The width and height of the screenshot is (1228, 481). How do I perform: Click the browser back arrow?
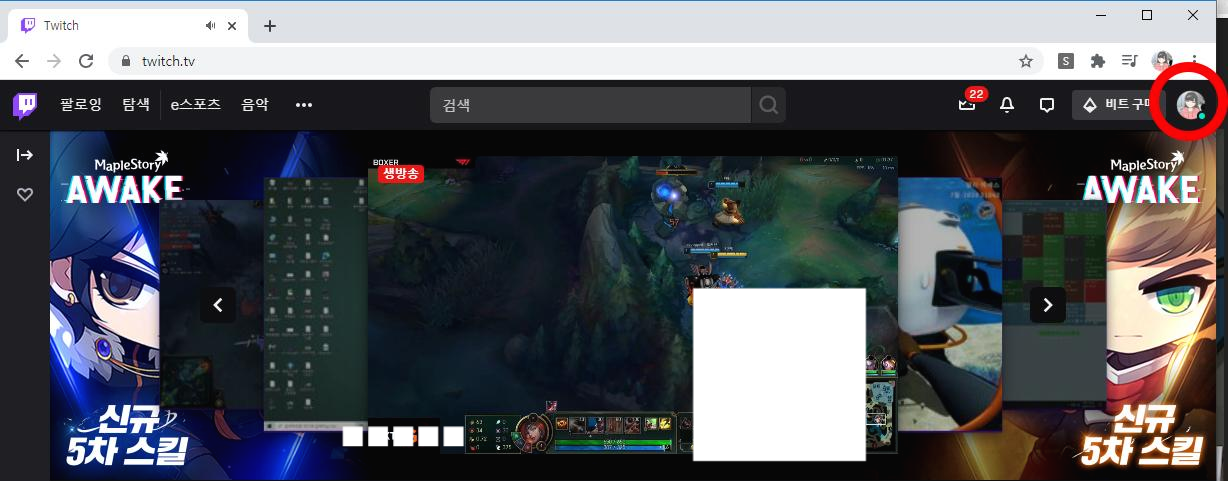tap(22, 61)
